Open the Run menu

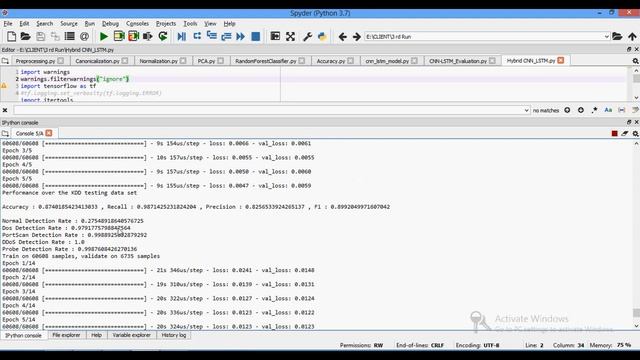coord(89,24)
